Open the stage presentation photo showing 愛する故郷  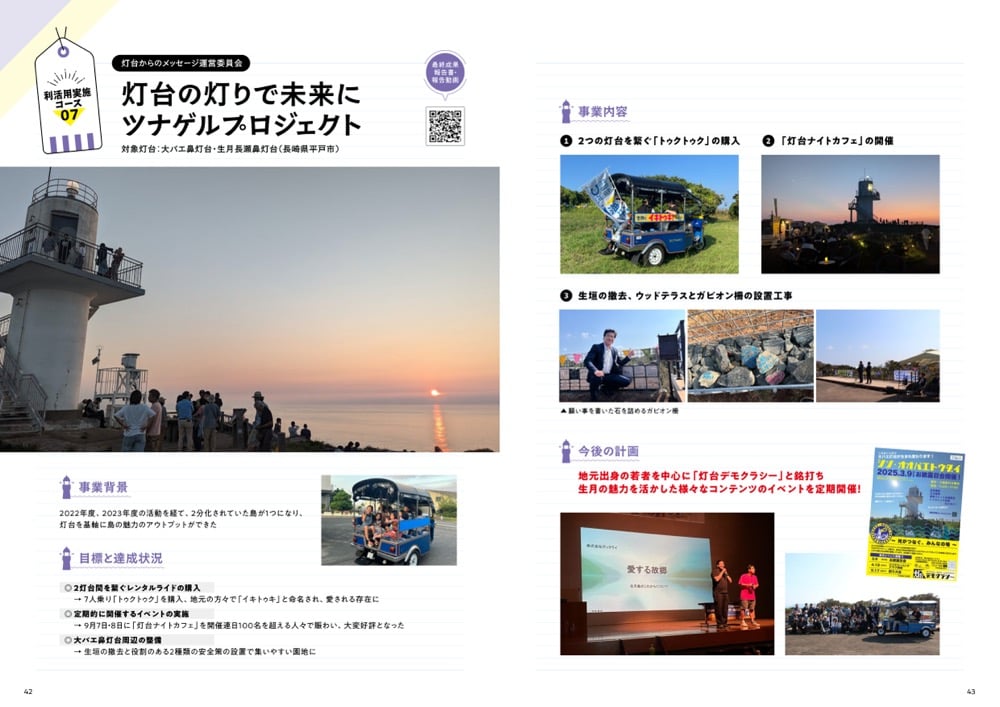click(666, 583)
